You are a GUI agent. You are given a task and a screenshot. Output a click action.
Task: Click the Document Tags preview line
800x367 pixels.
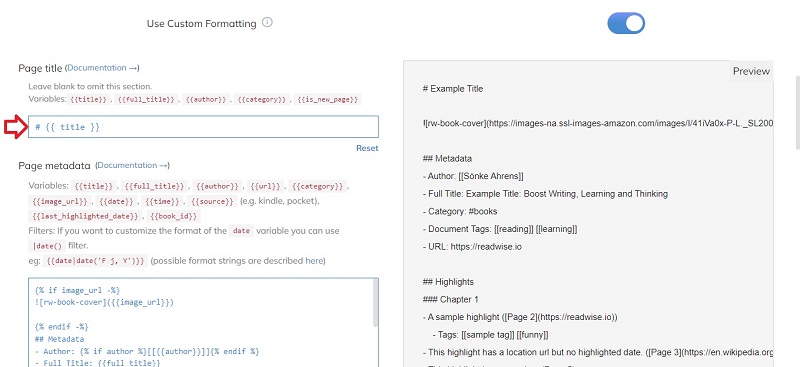coord(500,229)
